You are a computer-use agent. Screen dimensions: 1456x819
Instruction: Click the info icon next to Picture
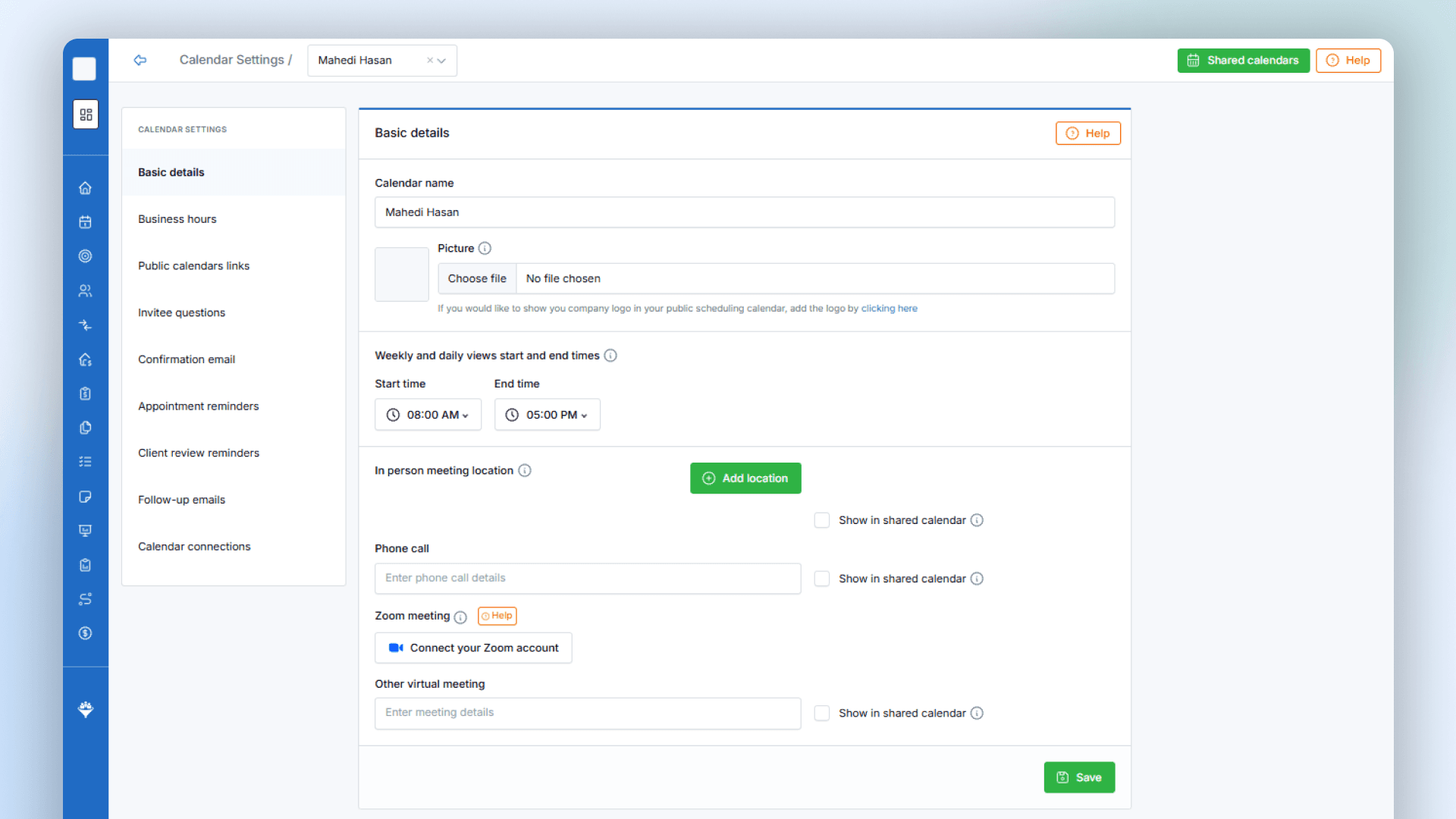coord(485,248)
